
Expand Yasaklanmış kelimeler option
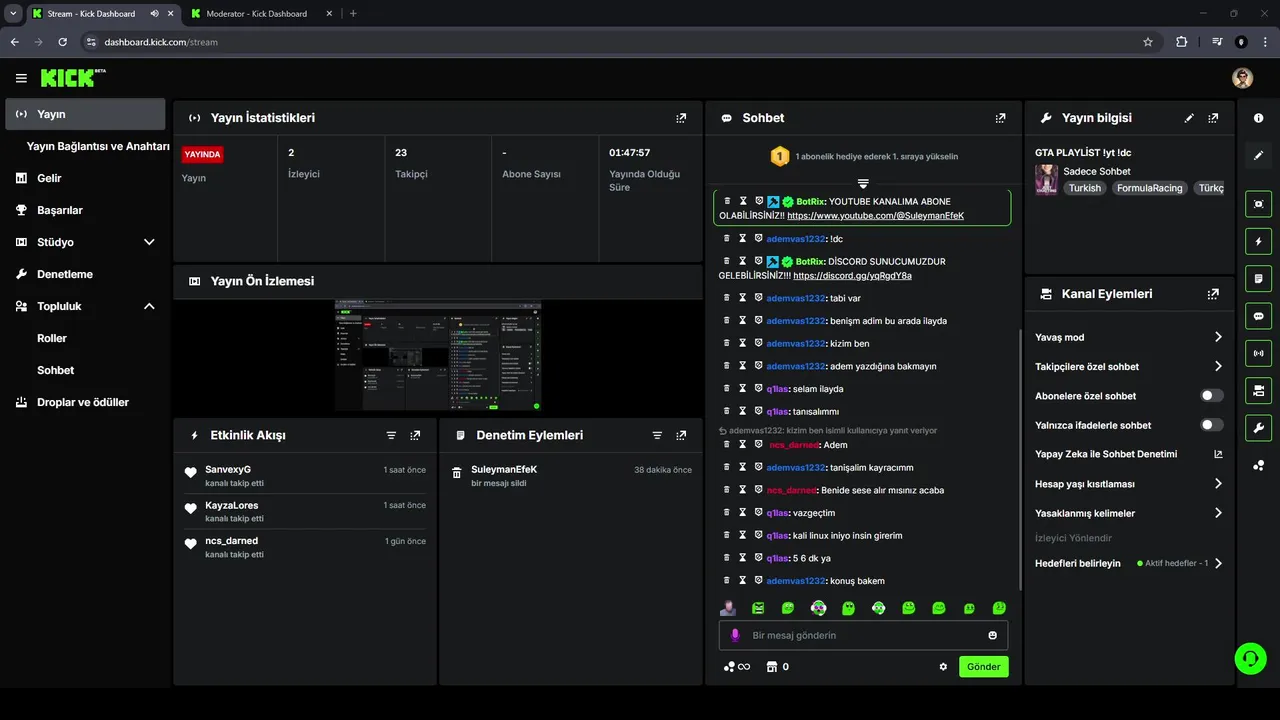tap(1218, 513)
